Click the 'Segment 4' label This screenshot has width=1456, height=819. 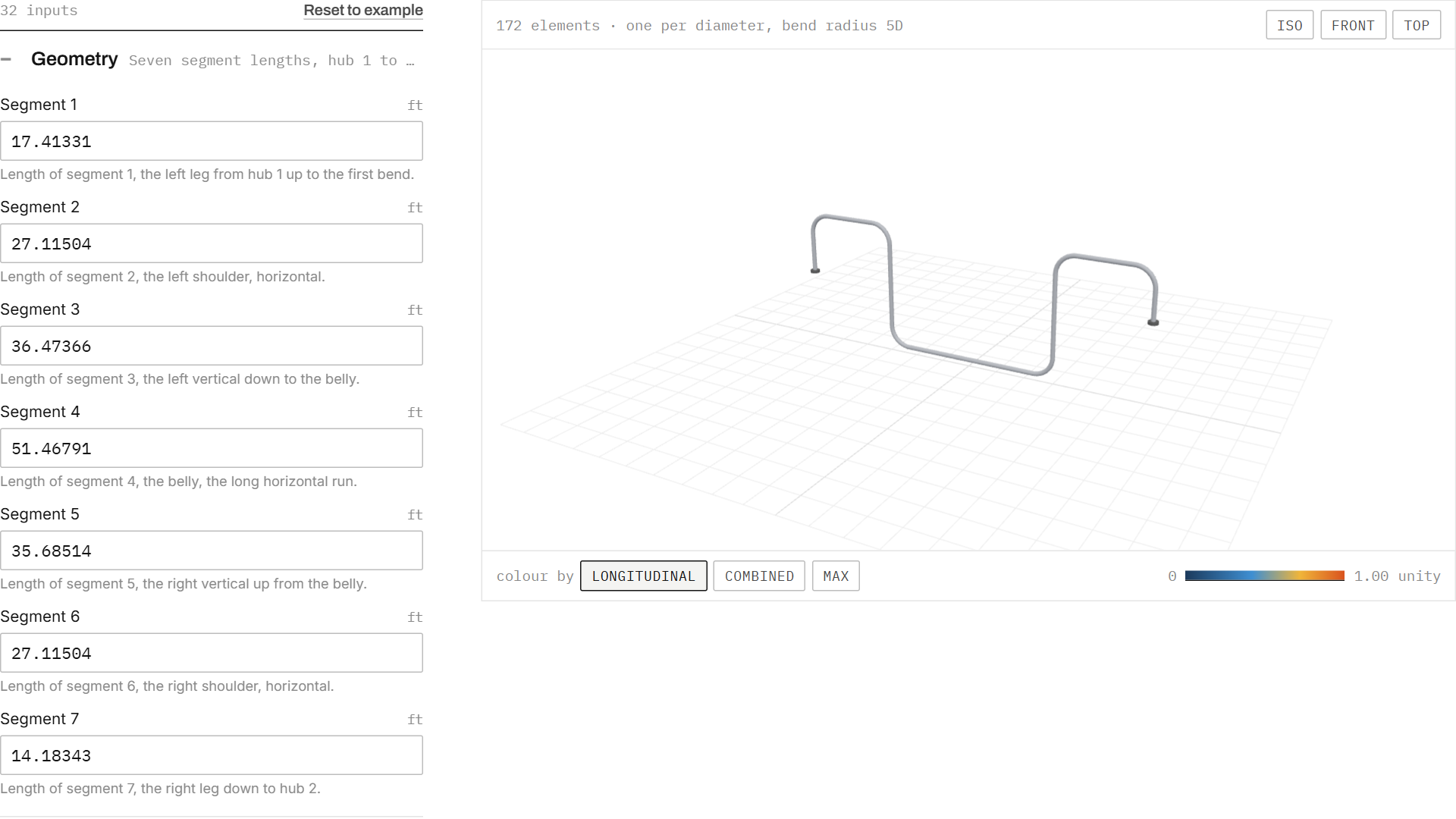tap(39, 412)
